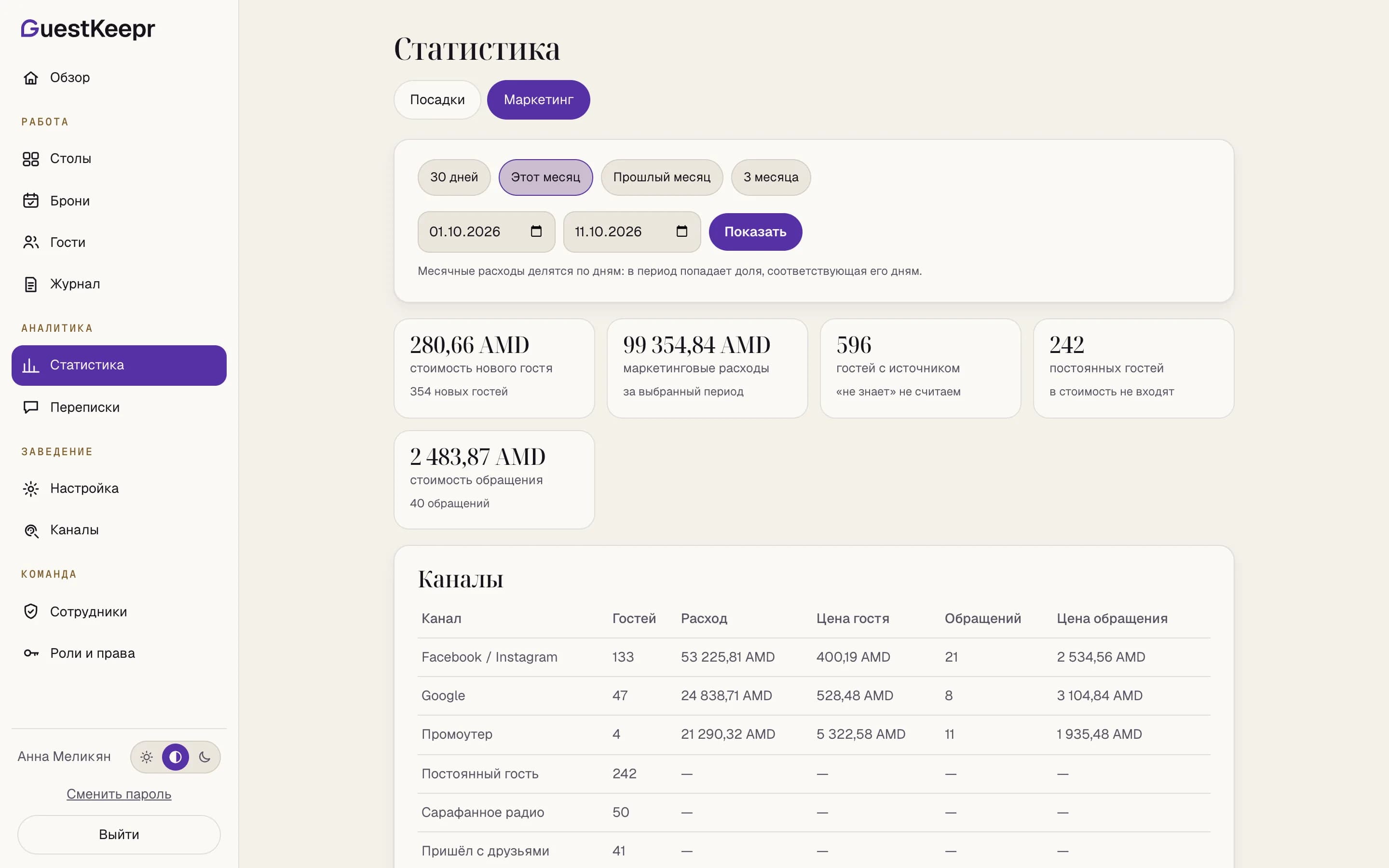
Task: Click the key icon beside Роли и права
Action: 31,653
